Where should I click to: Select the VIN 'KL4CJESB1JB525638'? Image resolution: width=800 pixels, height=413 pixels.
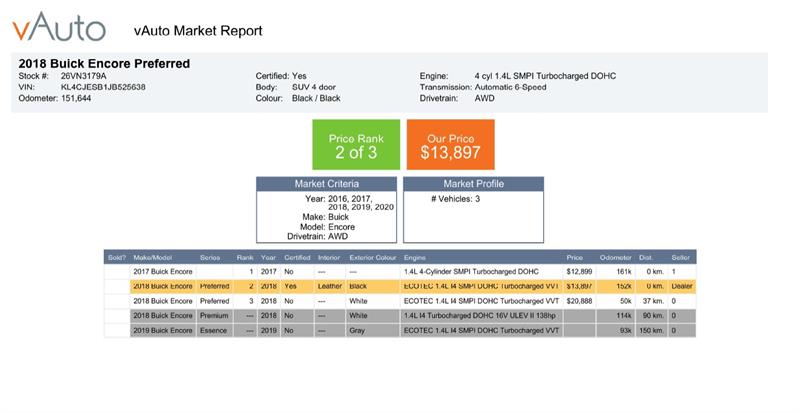(x=103, y=87)
